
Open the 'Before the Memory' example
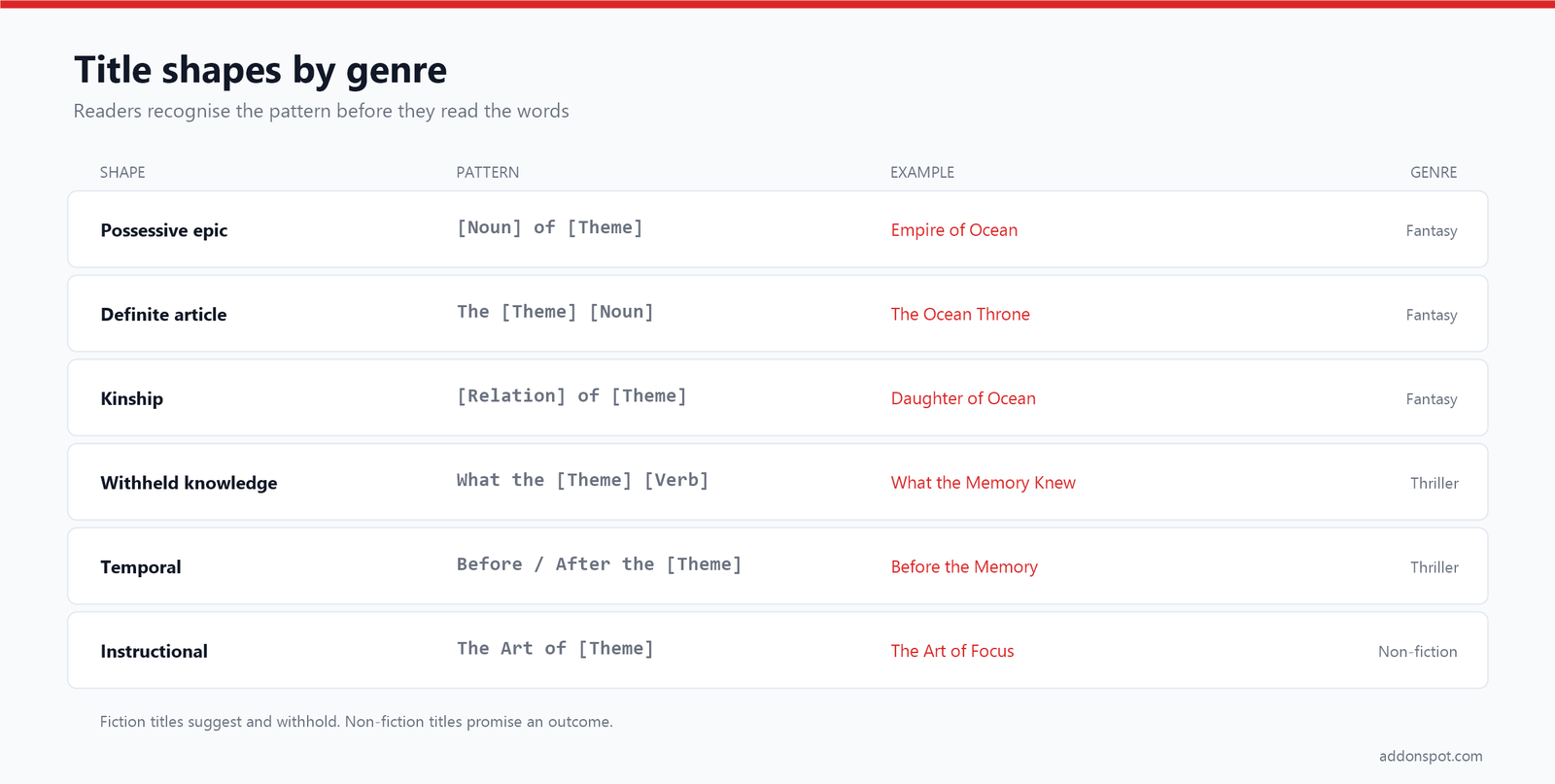[964, 567]
